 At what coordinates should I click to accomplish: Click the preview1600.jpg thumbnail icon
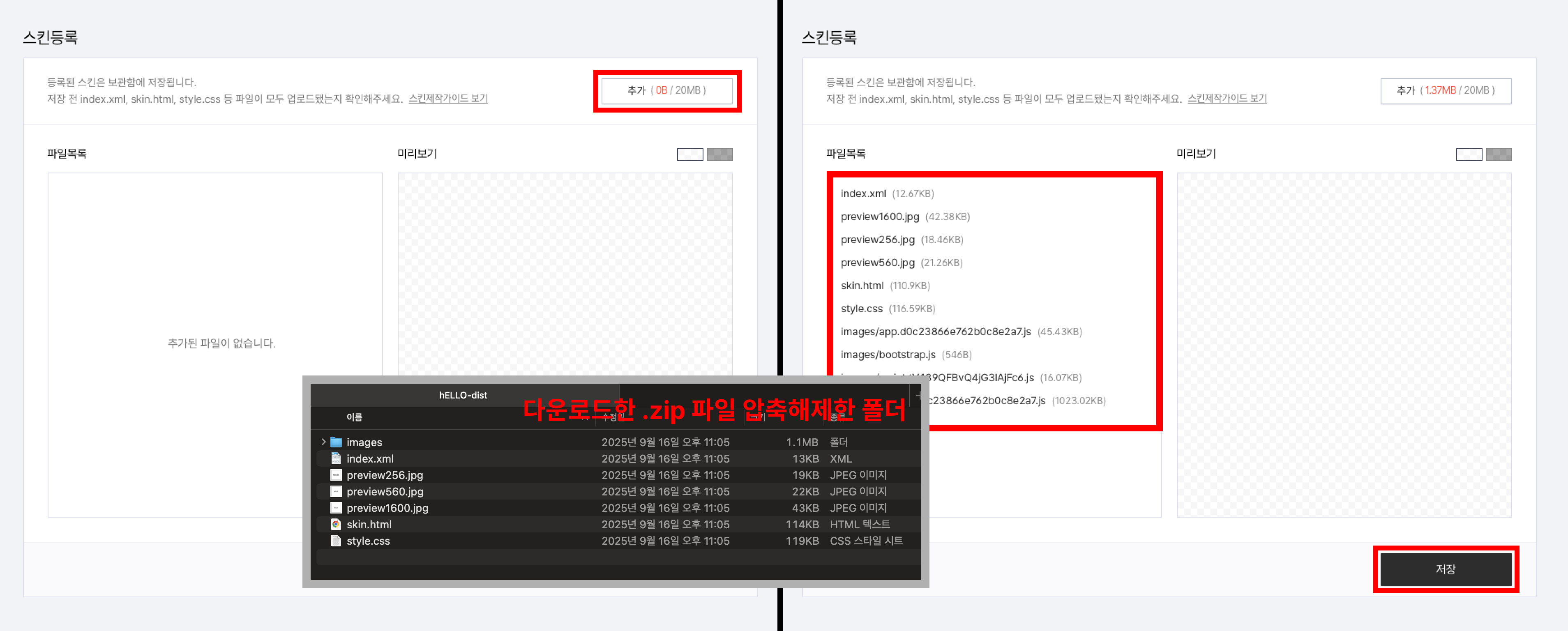336,508
